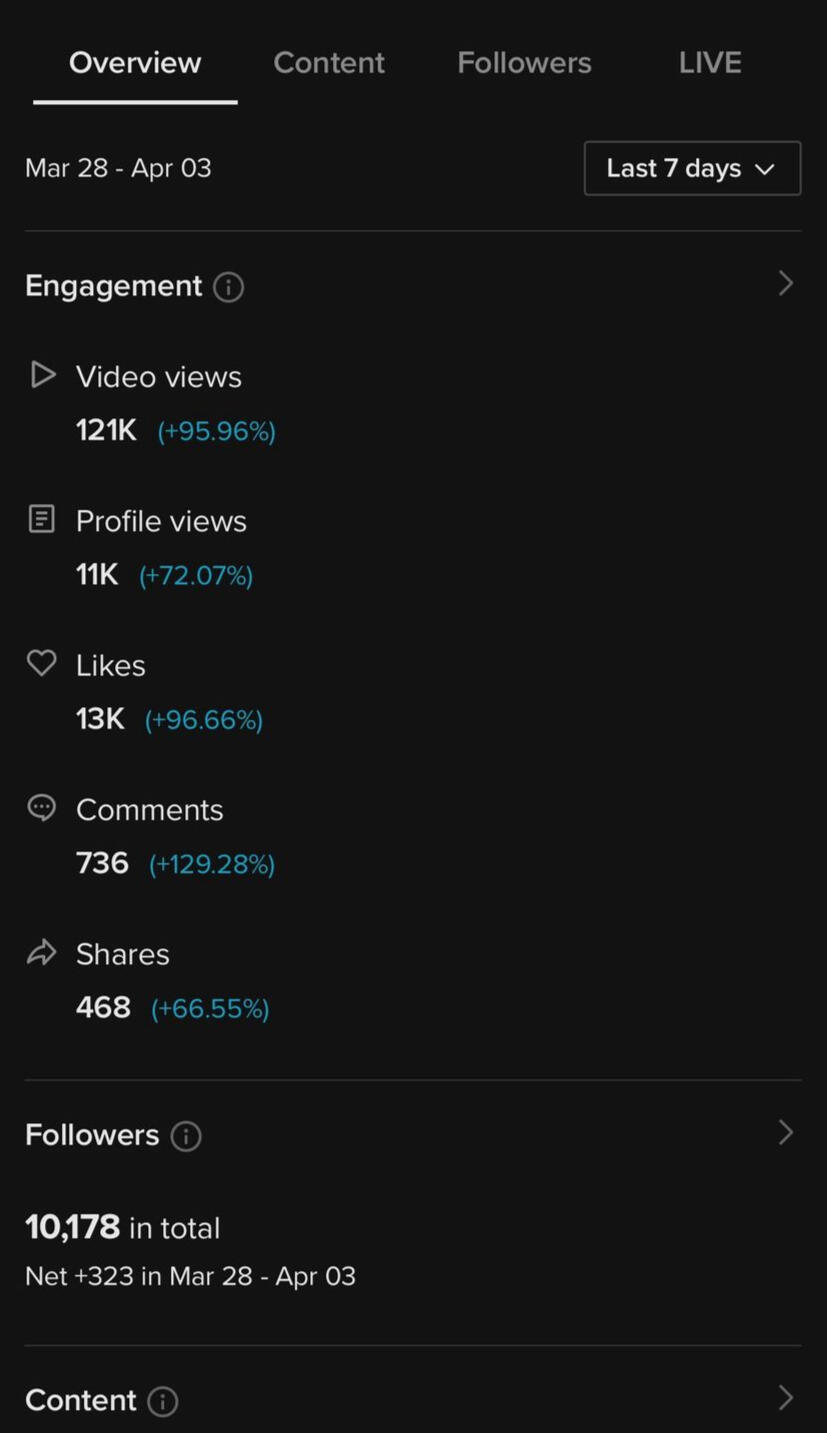The height and width of the screenshot is (1433, 827).
Task: Click the 10,178 in total followers figure
Action: (x=122, y=1228)
